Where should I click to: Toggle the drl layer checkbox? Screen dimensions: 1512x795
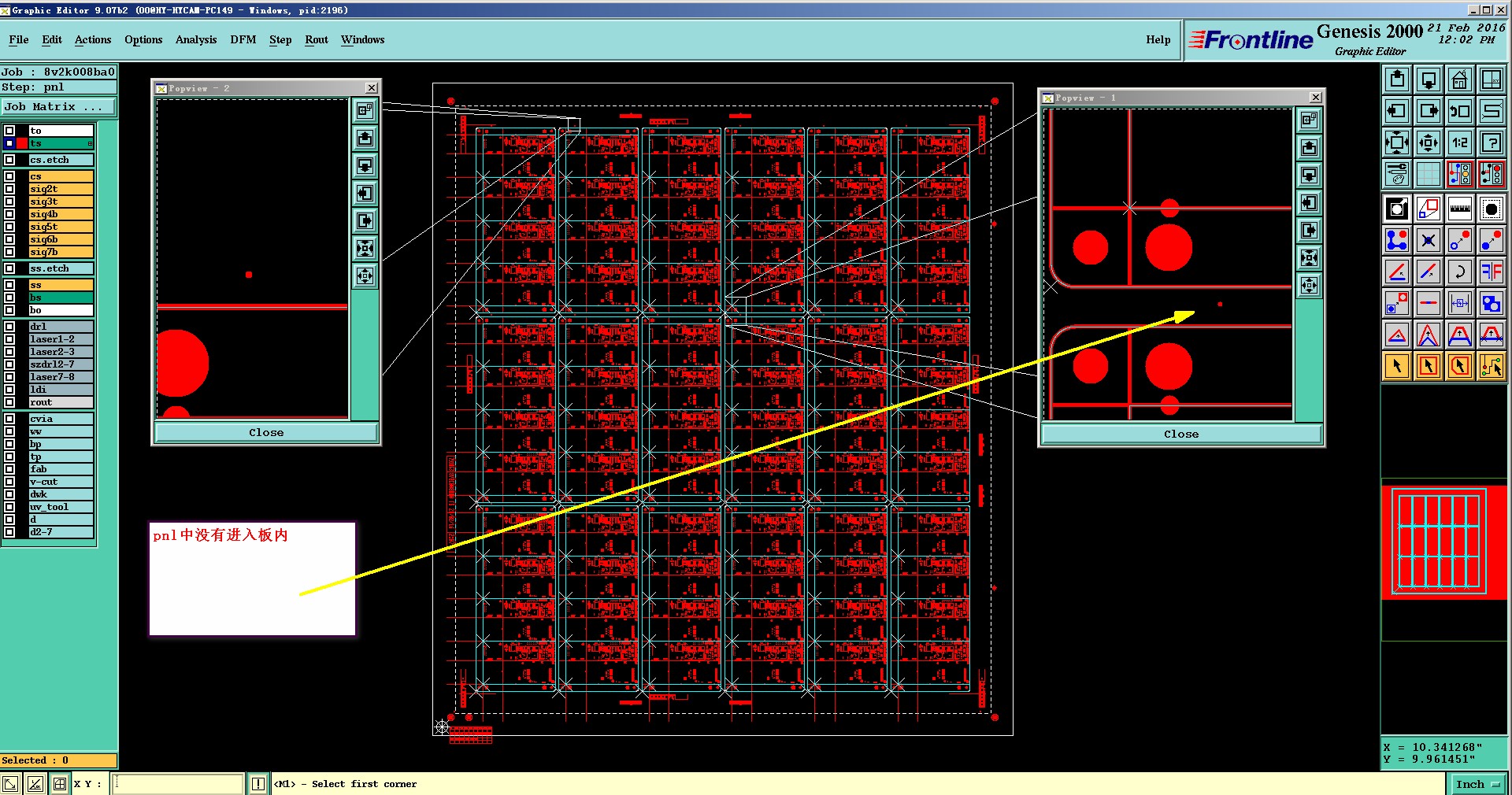[9, 327]
